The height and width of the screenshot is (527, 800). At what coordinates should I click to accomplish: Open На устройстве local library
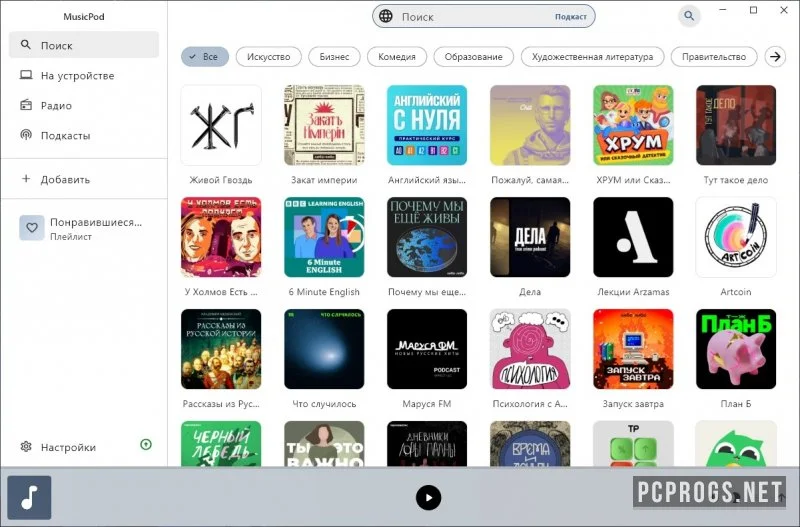tap(84, 76)
